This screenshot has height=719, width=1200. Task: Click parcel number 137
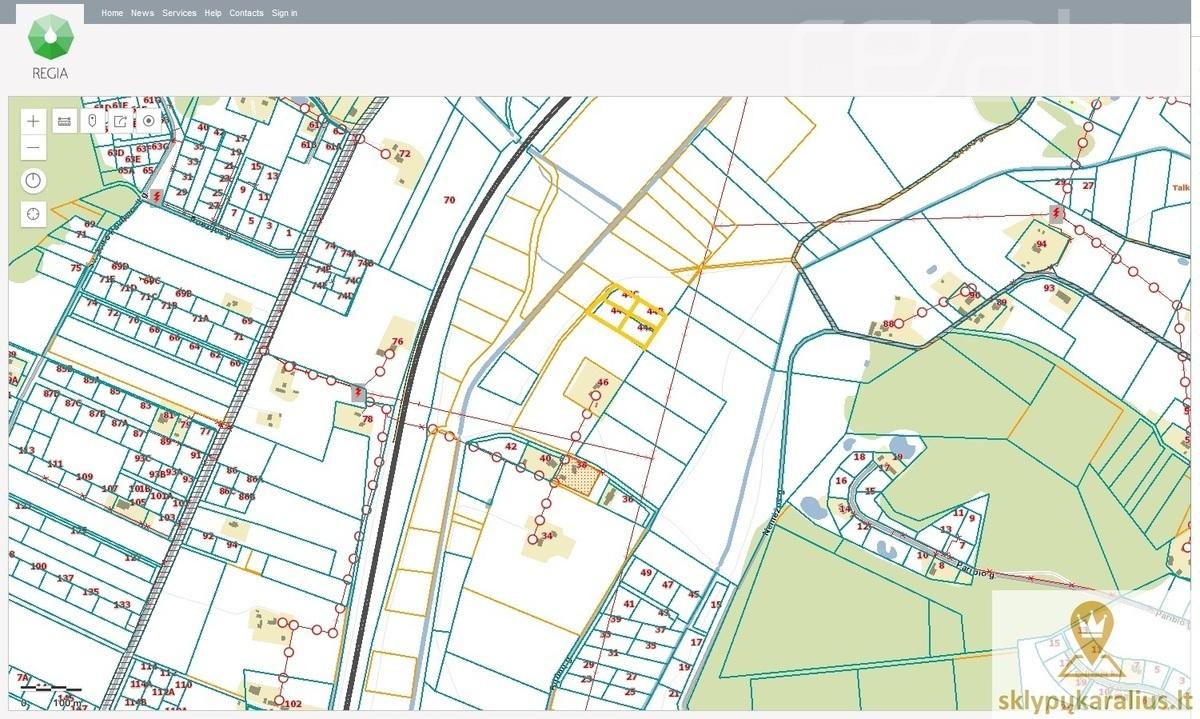(65, 579)
